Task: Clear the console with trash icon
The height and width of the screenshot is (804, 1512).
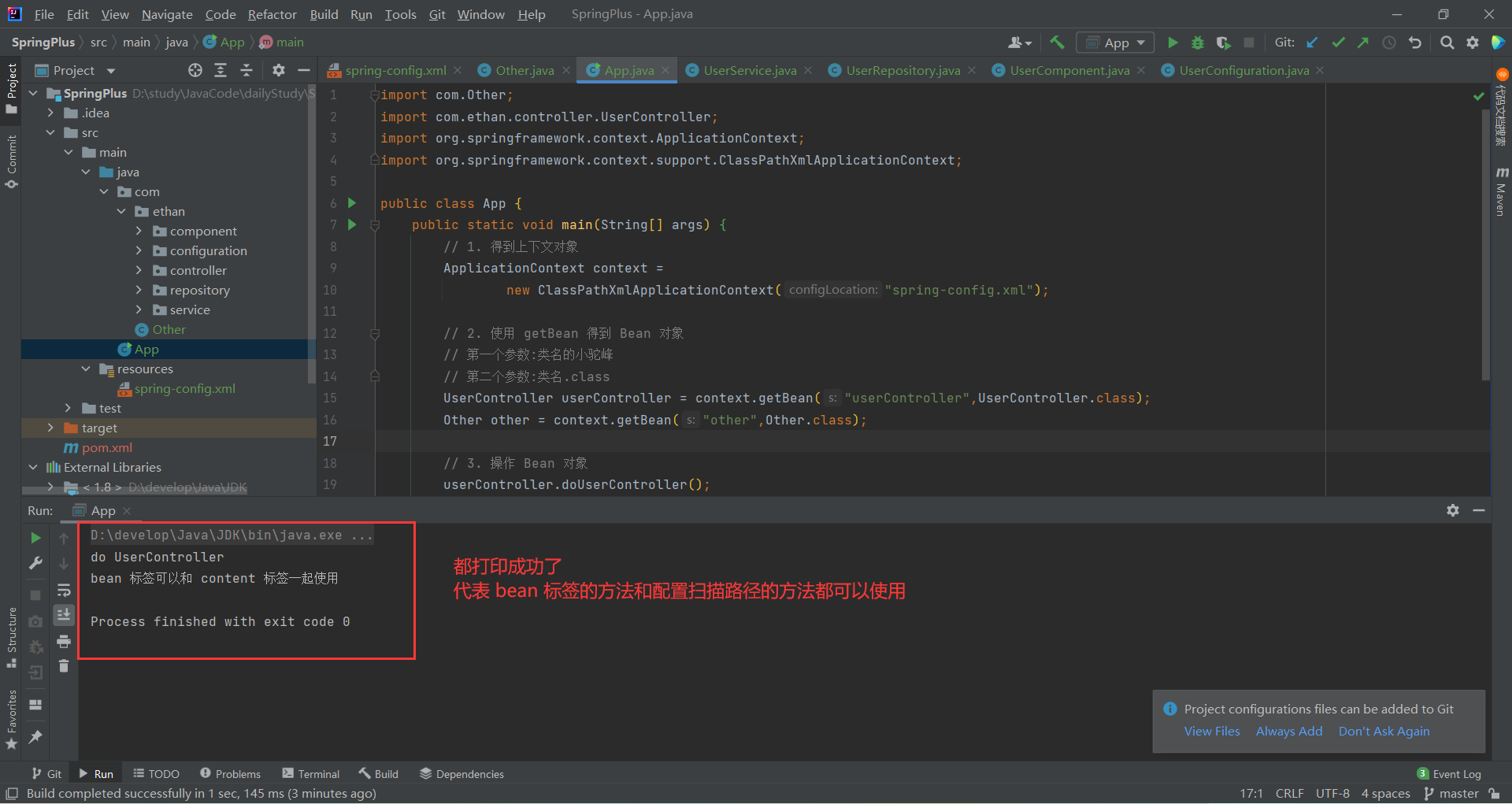Action: click(x=64, y=666)
